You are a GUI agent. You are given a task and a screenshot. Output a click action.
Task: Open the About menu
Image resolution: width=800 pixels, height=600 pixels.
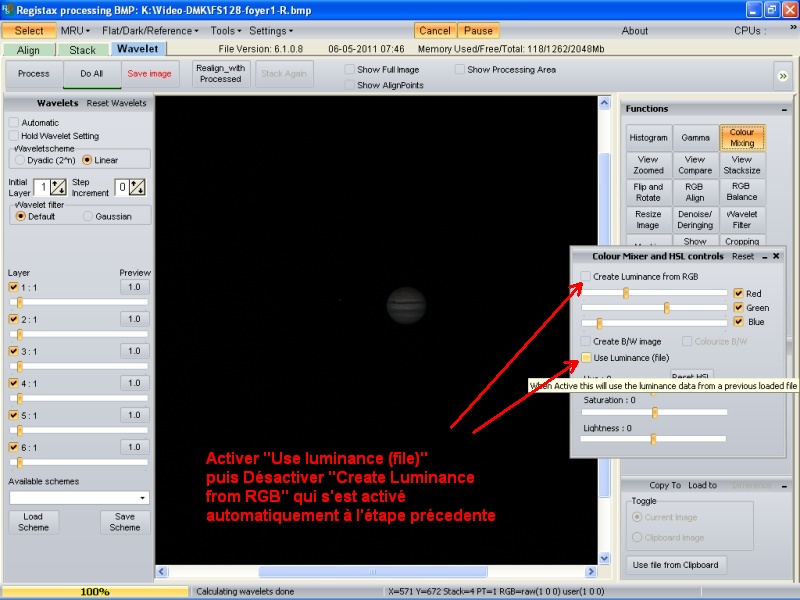point(634,31)
